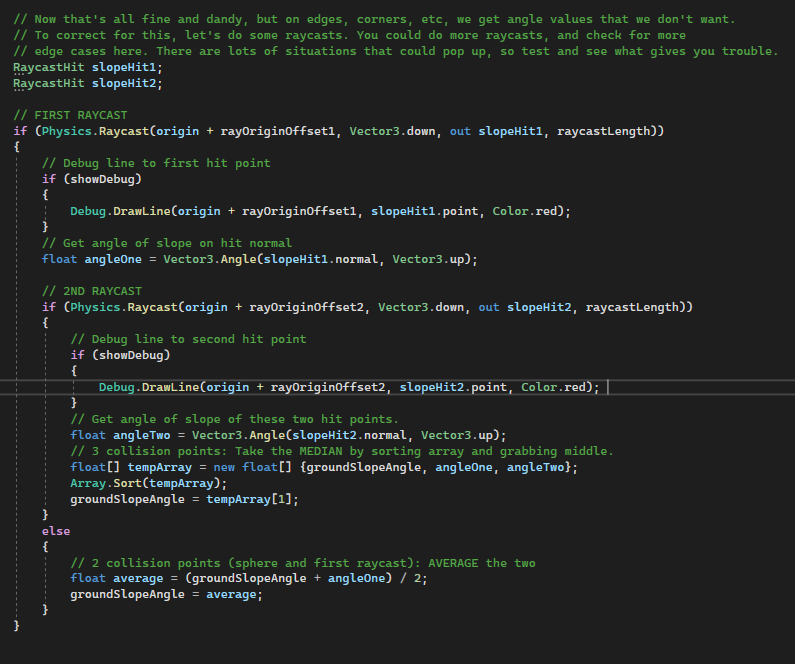
Task: Click the comment "// FIRST RAYCAST"
Action: [70, 115]
